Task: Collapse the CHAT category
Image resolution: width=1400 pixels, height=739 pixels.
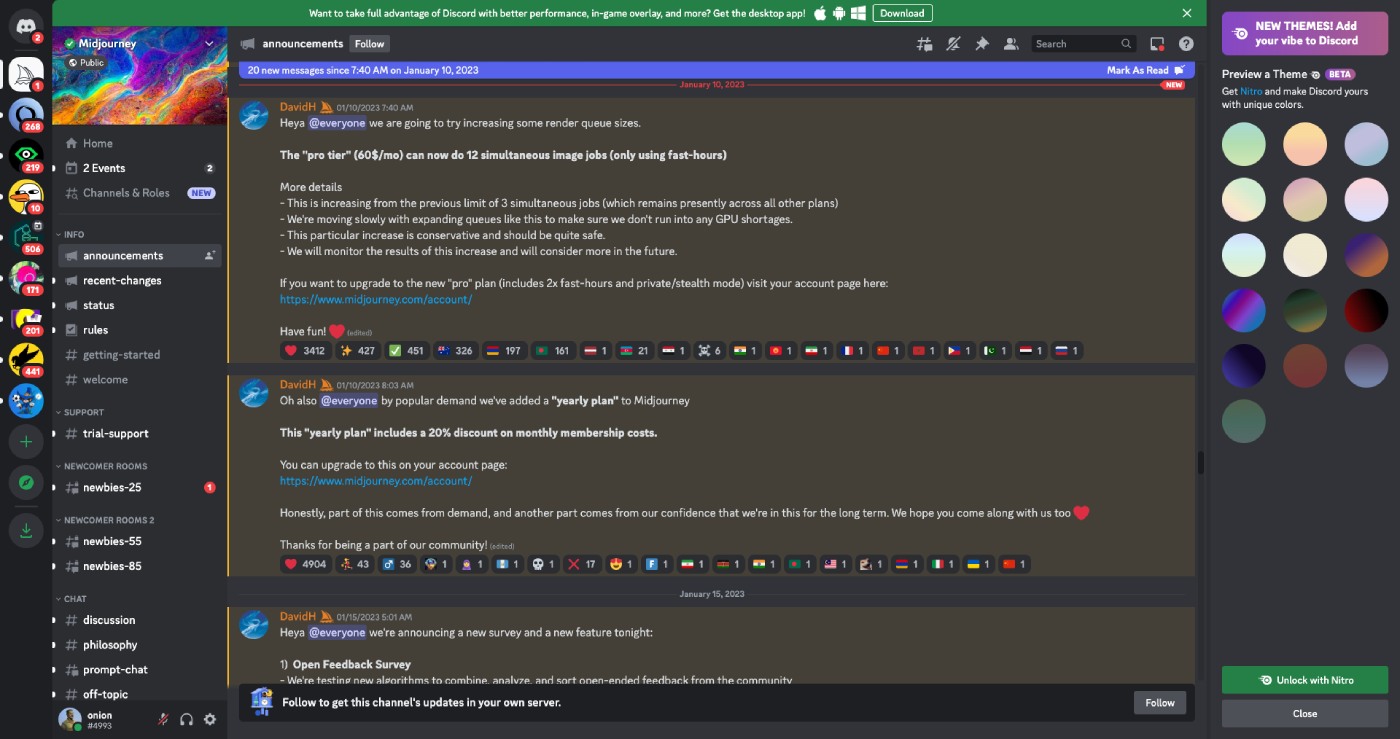Action: [75, 599]
